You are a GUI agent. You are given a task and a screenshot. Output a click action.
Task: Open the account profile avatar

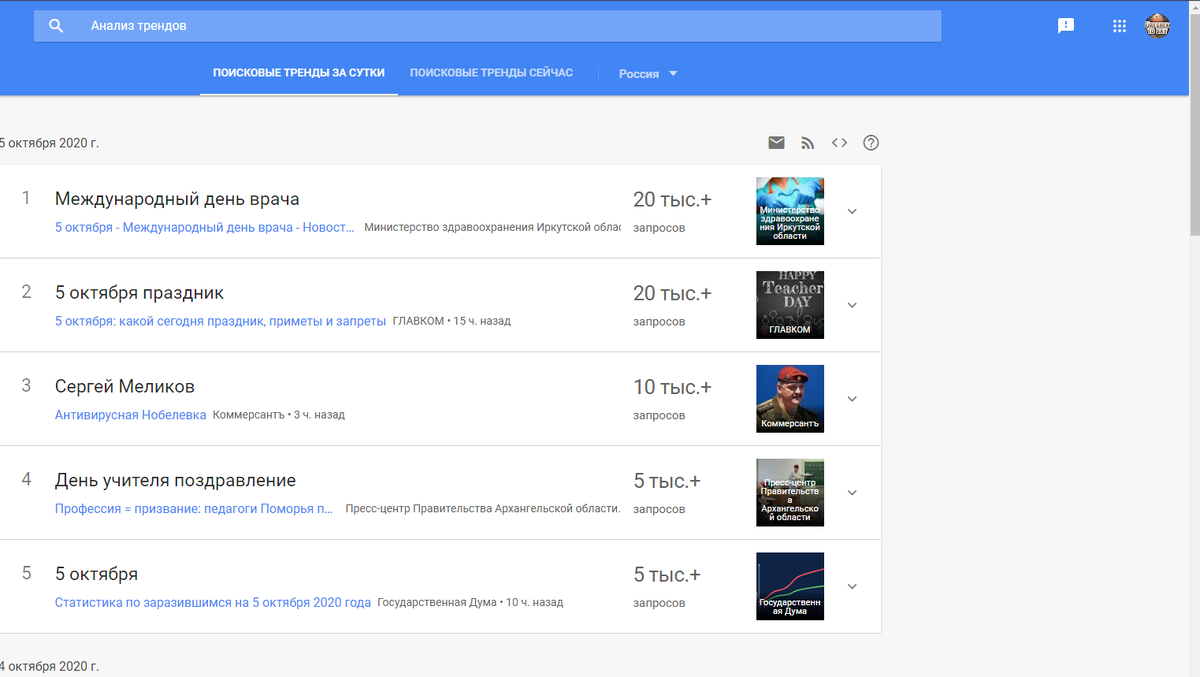[x=1157, y=26]
